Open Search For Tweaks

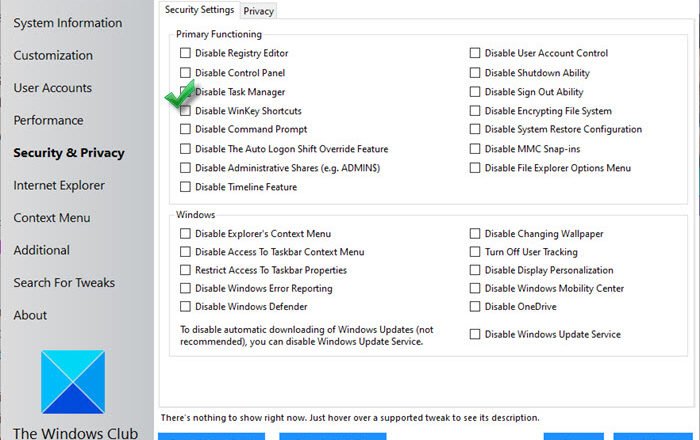pos(64,283)
